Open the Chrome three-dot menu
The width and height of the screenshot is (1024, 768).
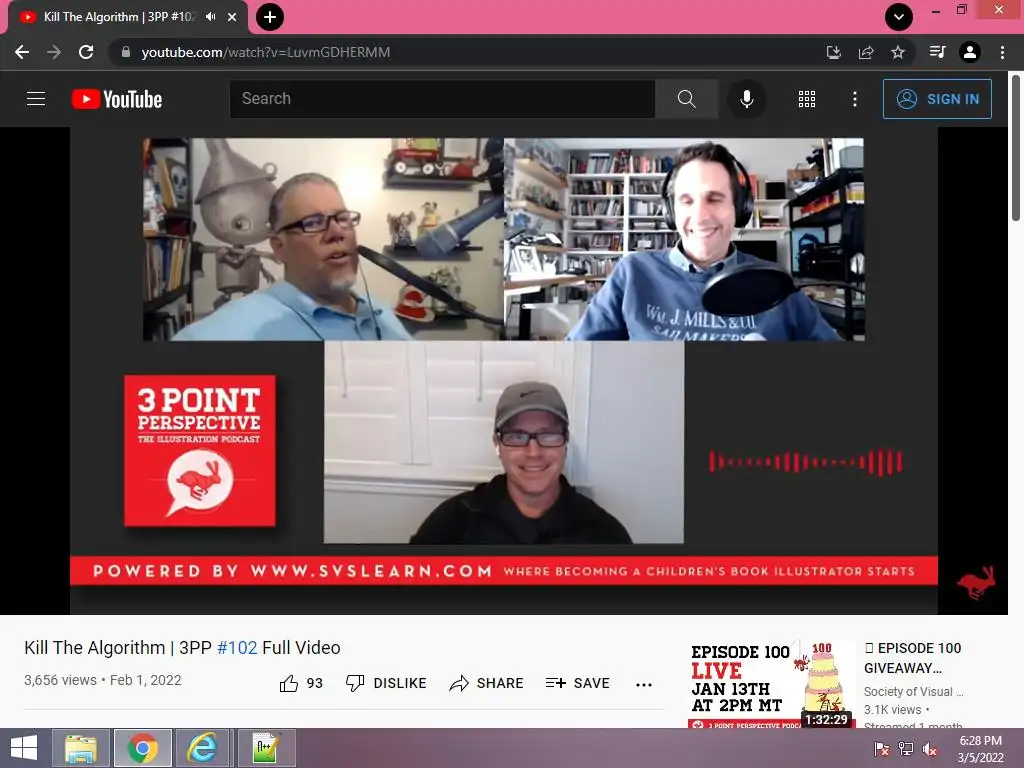click(x=1002, y=52)
